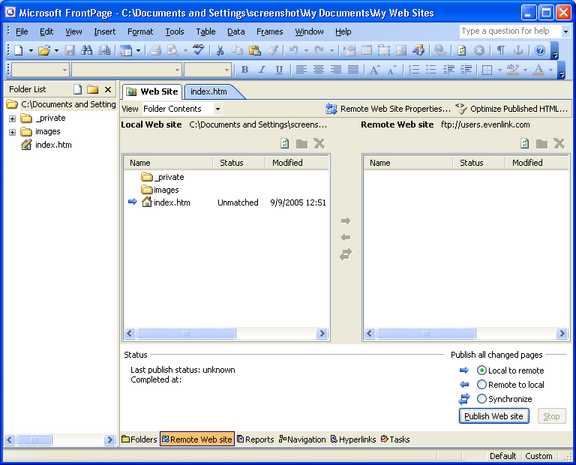Click the Modified column header in Remote list
576x465 pixels.
point(536,163)
